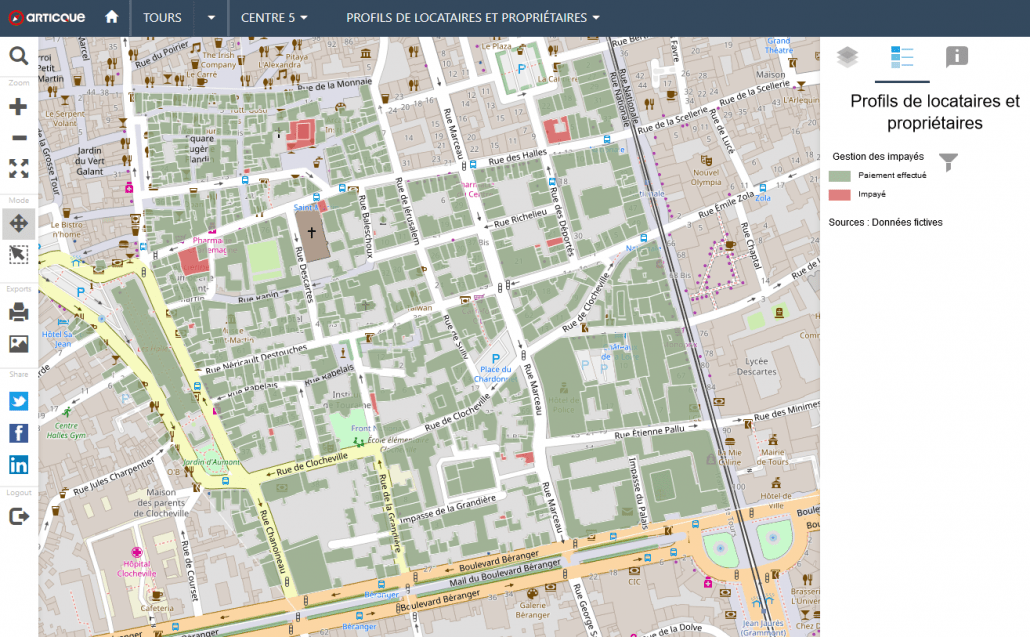Click the Articque logo

(46, 18)
